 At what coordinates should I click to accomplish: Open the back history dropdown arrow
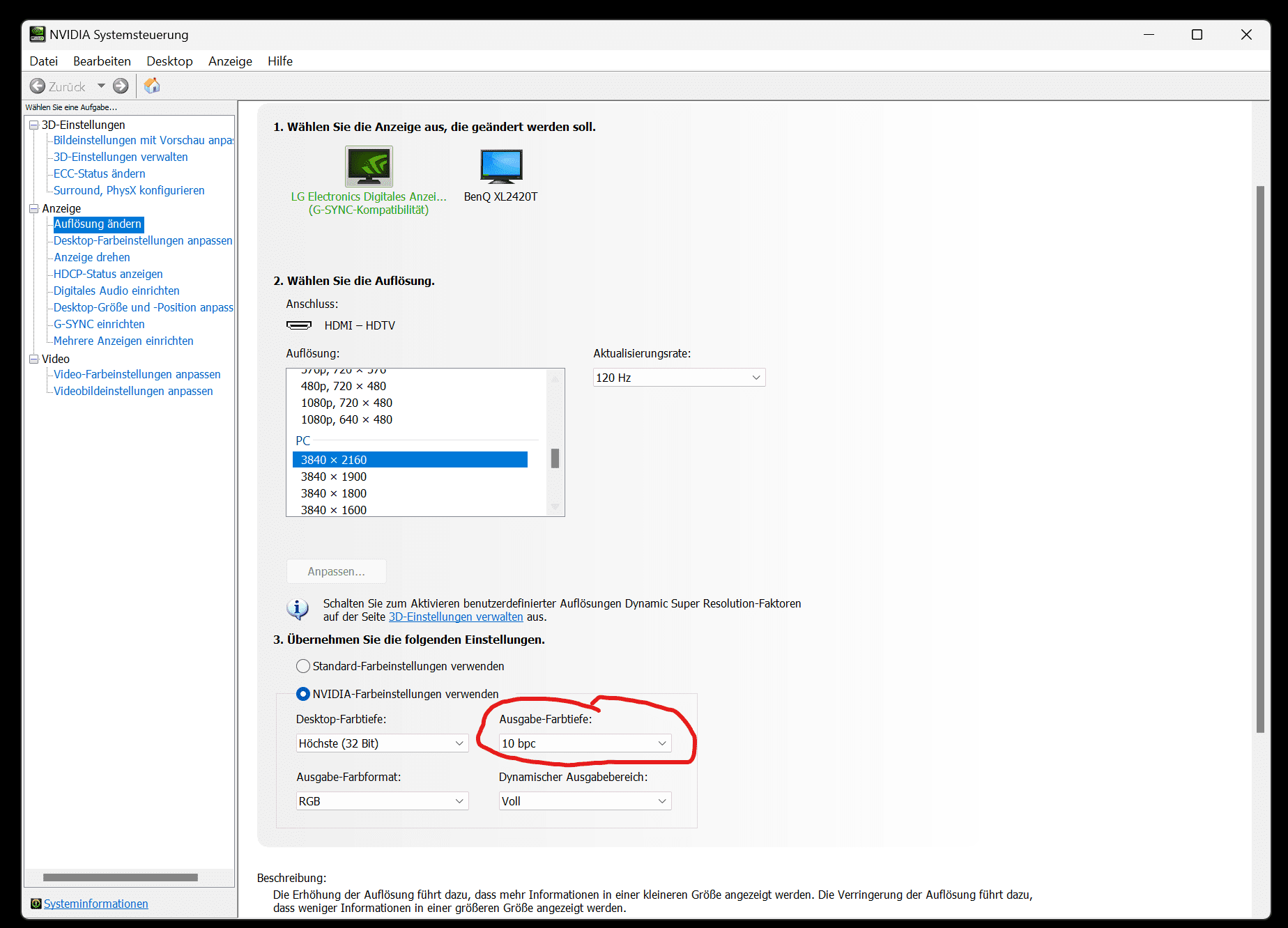[101, 86]
